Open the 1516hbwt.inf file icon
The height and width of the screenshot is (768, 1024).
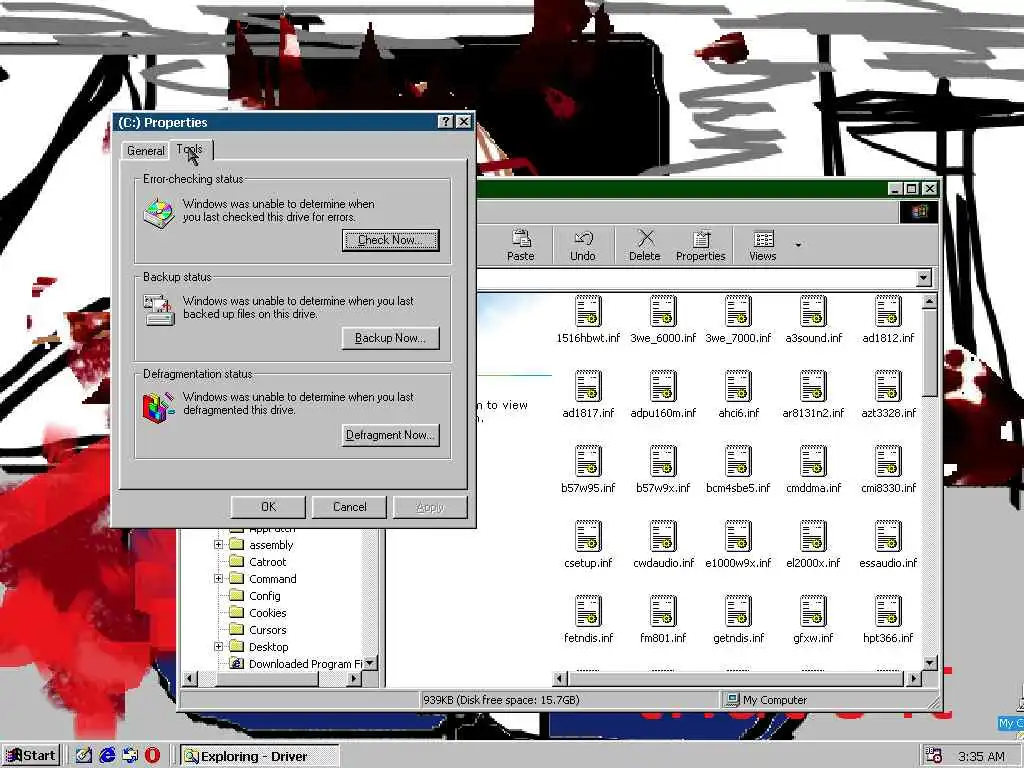588,311
